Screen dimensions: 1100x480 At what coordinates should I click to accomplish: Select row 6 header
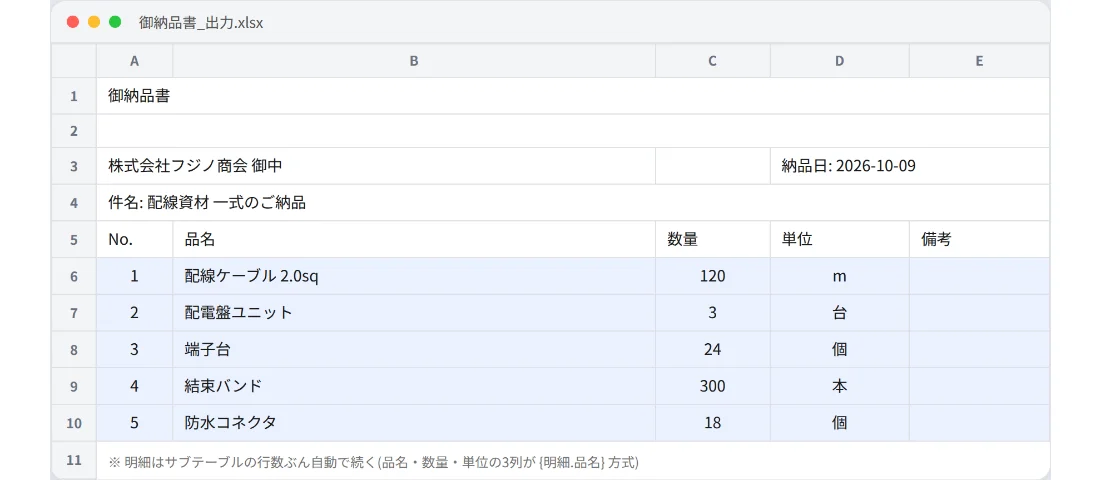pyautogui.click(x=74, y=276)
